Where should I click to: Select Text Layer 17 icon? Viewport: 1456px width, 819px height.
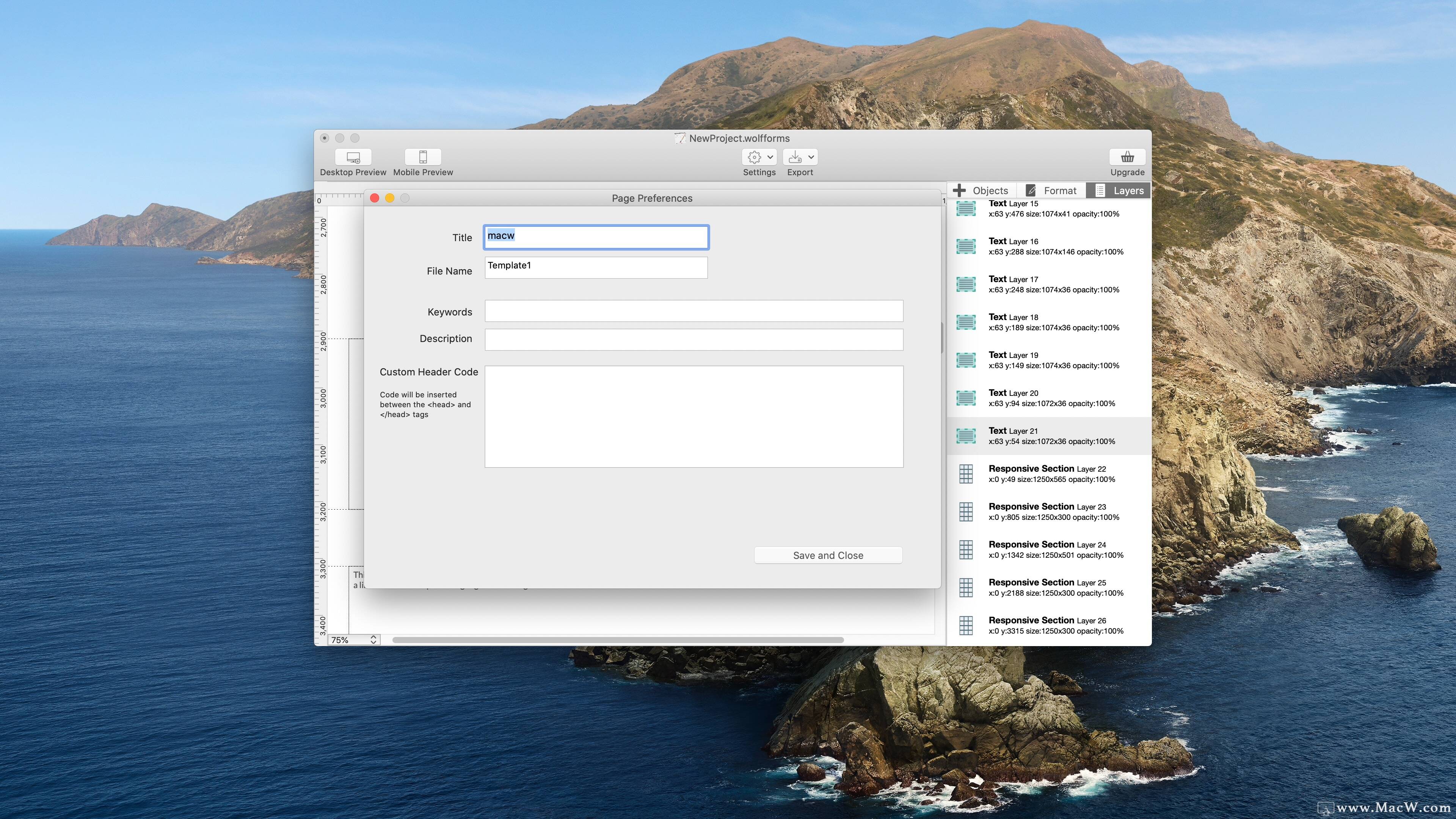coord(966,284)
